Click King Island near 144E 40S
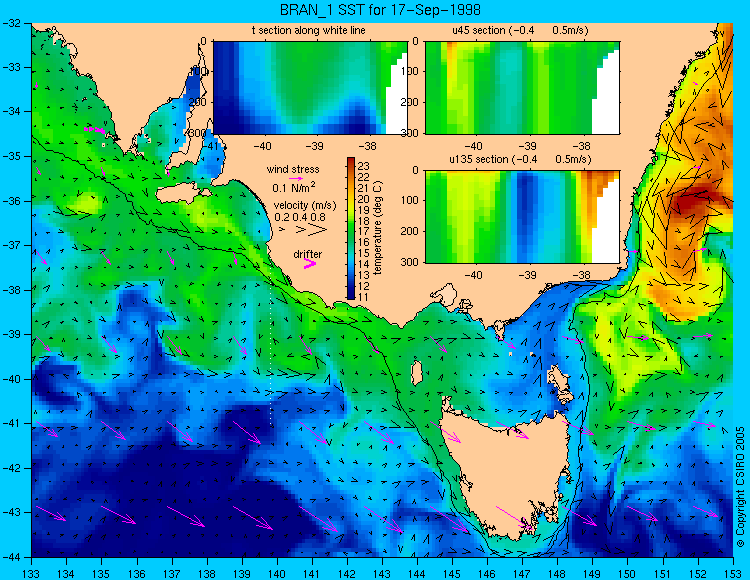The width and height of the screenshot is (750, 580). click(417, 372)
